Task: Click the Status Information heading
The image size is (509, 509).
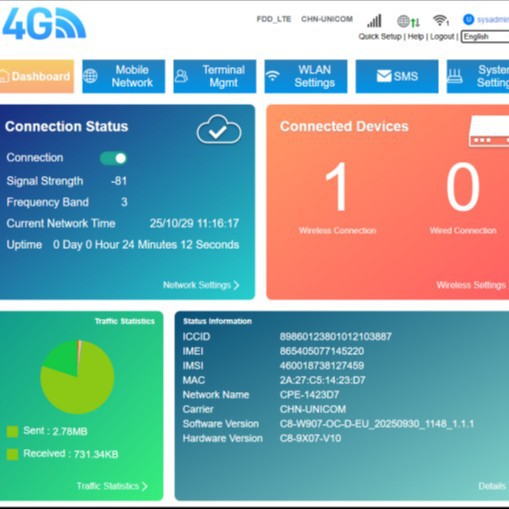Action: click(217, 321)
